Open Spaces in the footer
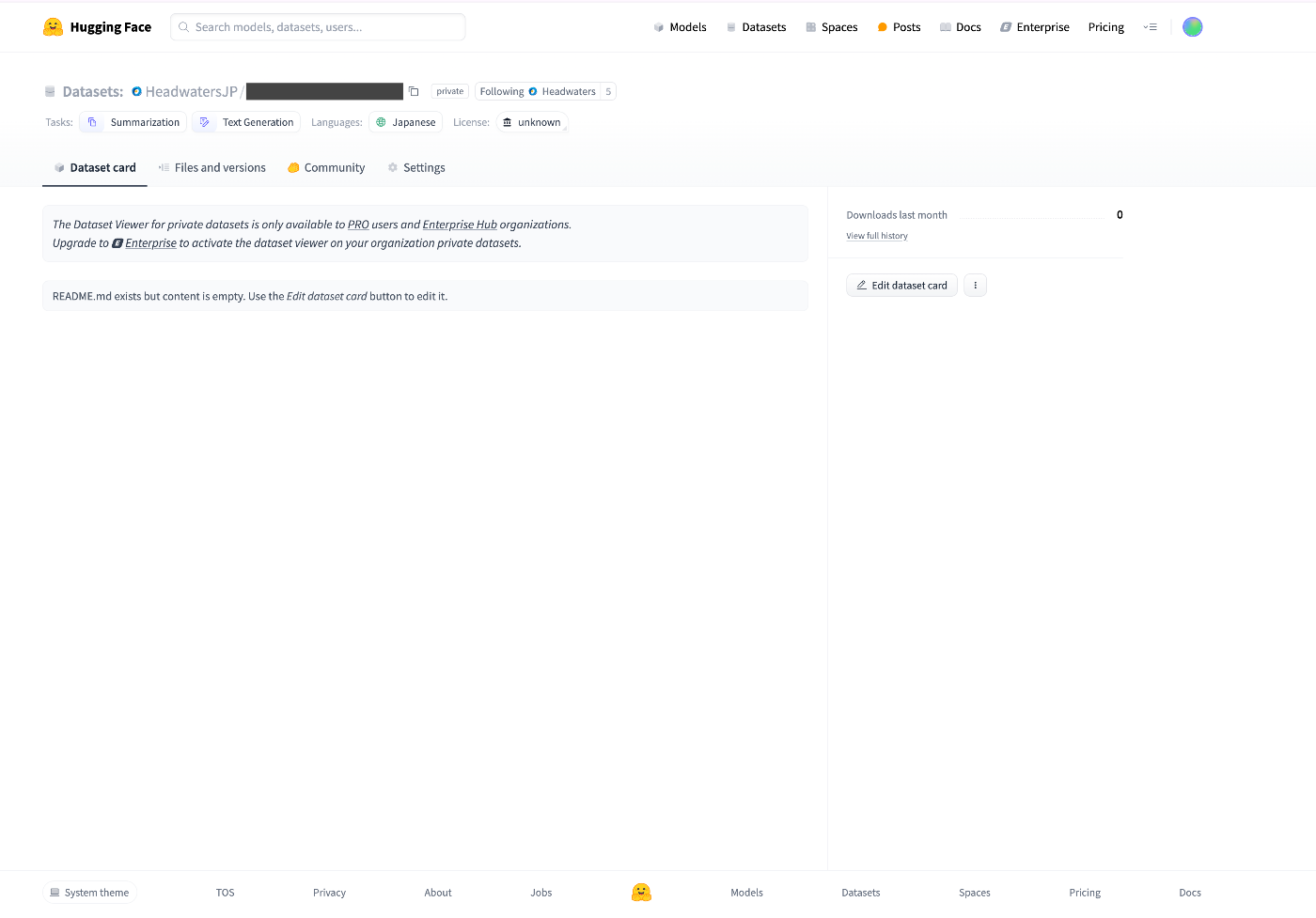 (x=975, y=893)
